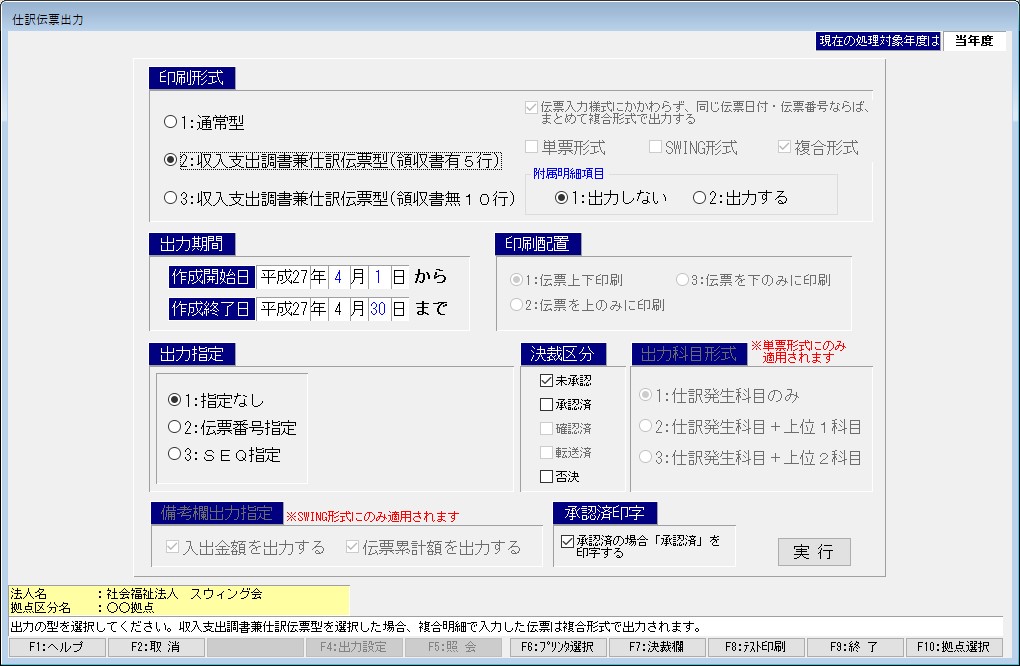The width and height of the screenshot is (1020, 666).
Task: Enable the 承認済 checkbox in 決裁区分
Action: click(546, 405)
